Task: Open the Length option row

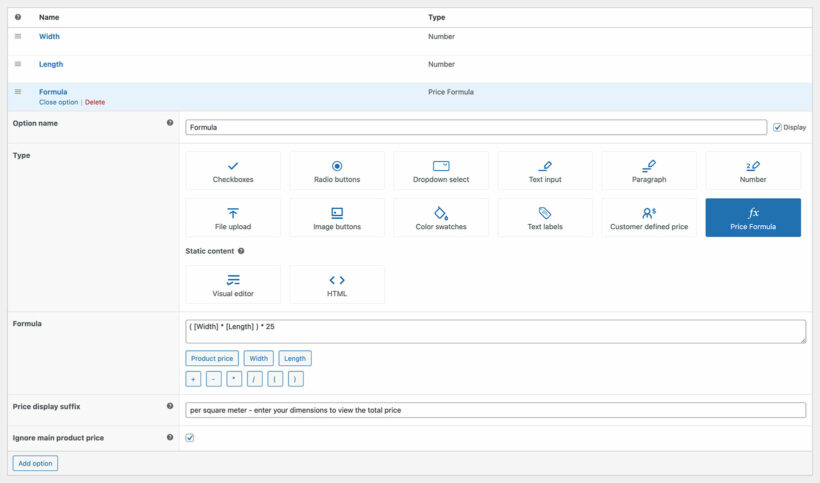Action: click(x=51, y=64)
